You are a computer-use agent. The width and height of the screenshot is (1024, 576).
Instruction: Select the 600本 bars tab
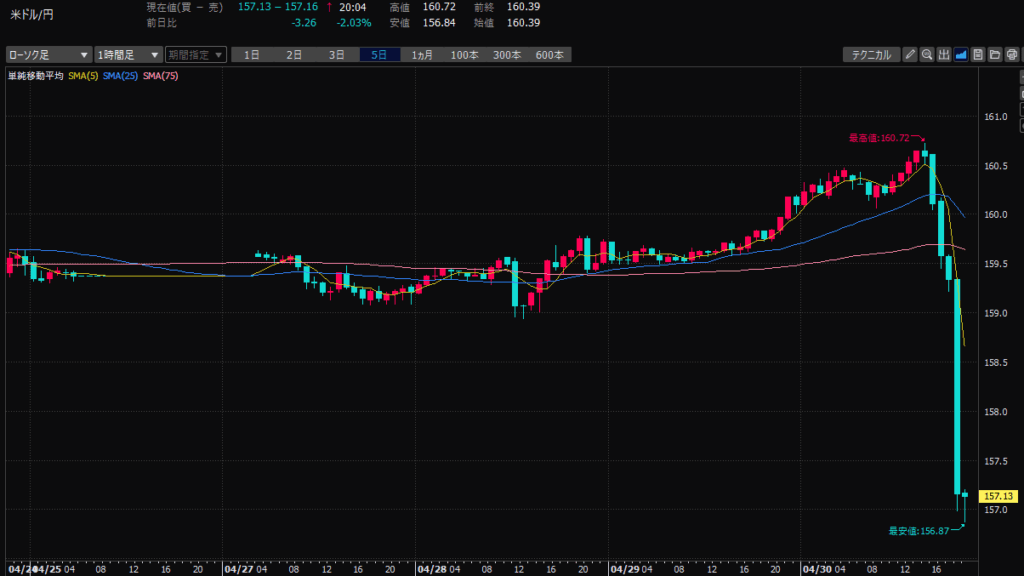coord(549,55)
